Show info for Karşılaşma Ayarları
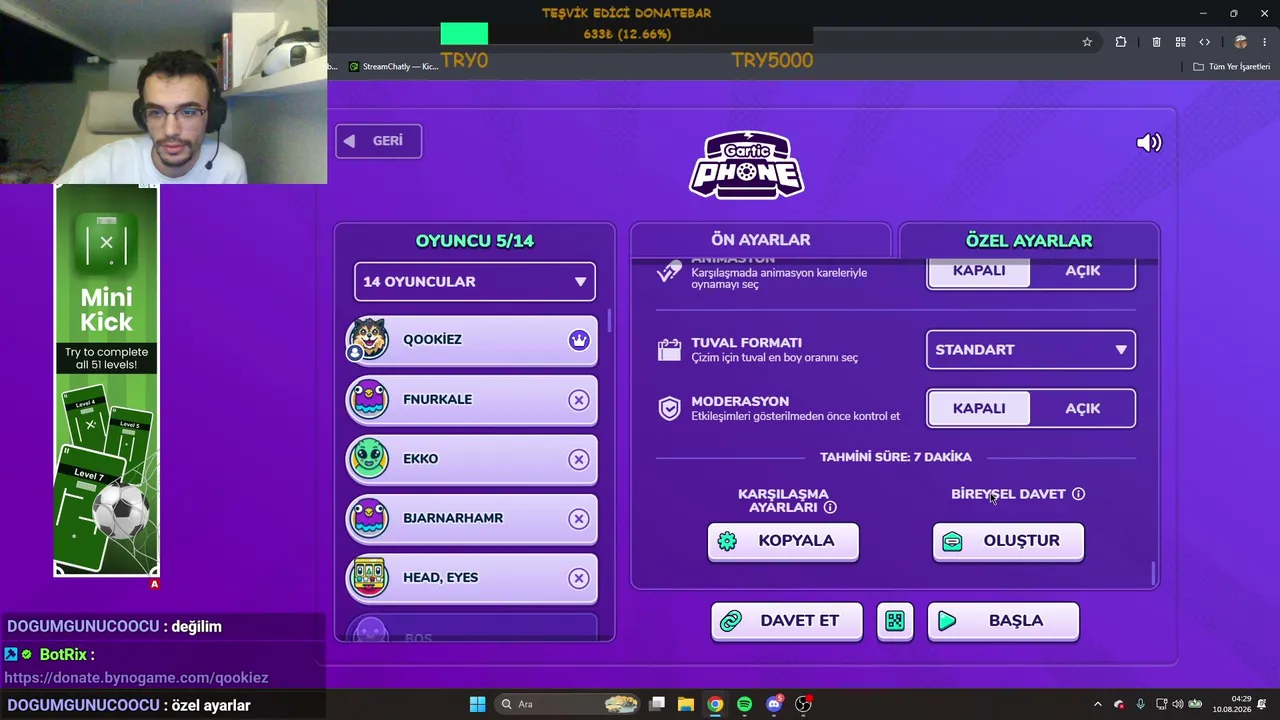The width and height of the screenshot is (1280, 720). click(x=830, y=507)
